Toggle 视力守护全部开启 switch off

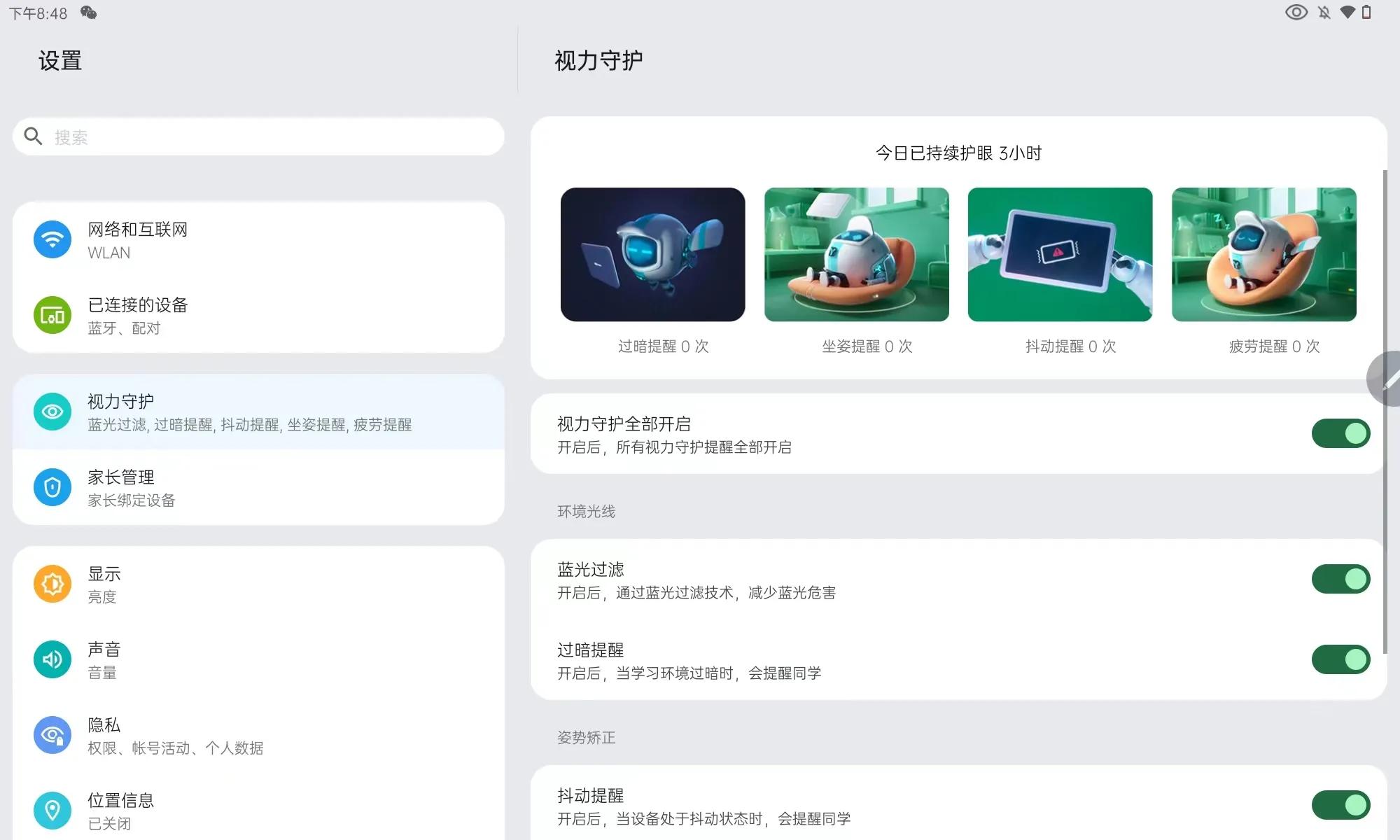pos(1340,433)
